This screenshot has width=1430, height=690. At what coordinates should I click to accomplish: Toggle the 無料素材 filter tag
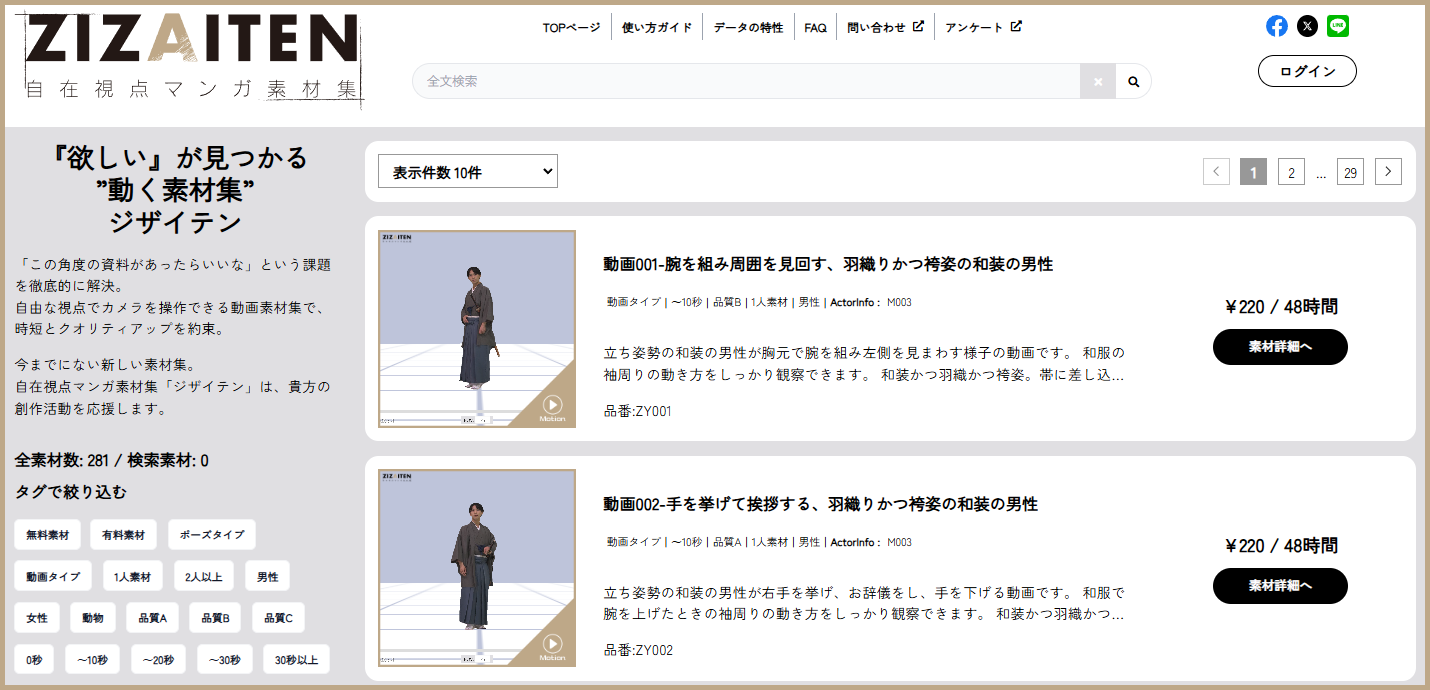click(46, 534)
